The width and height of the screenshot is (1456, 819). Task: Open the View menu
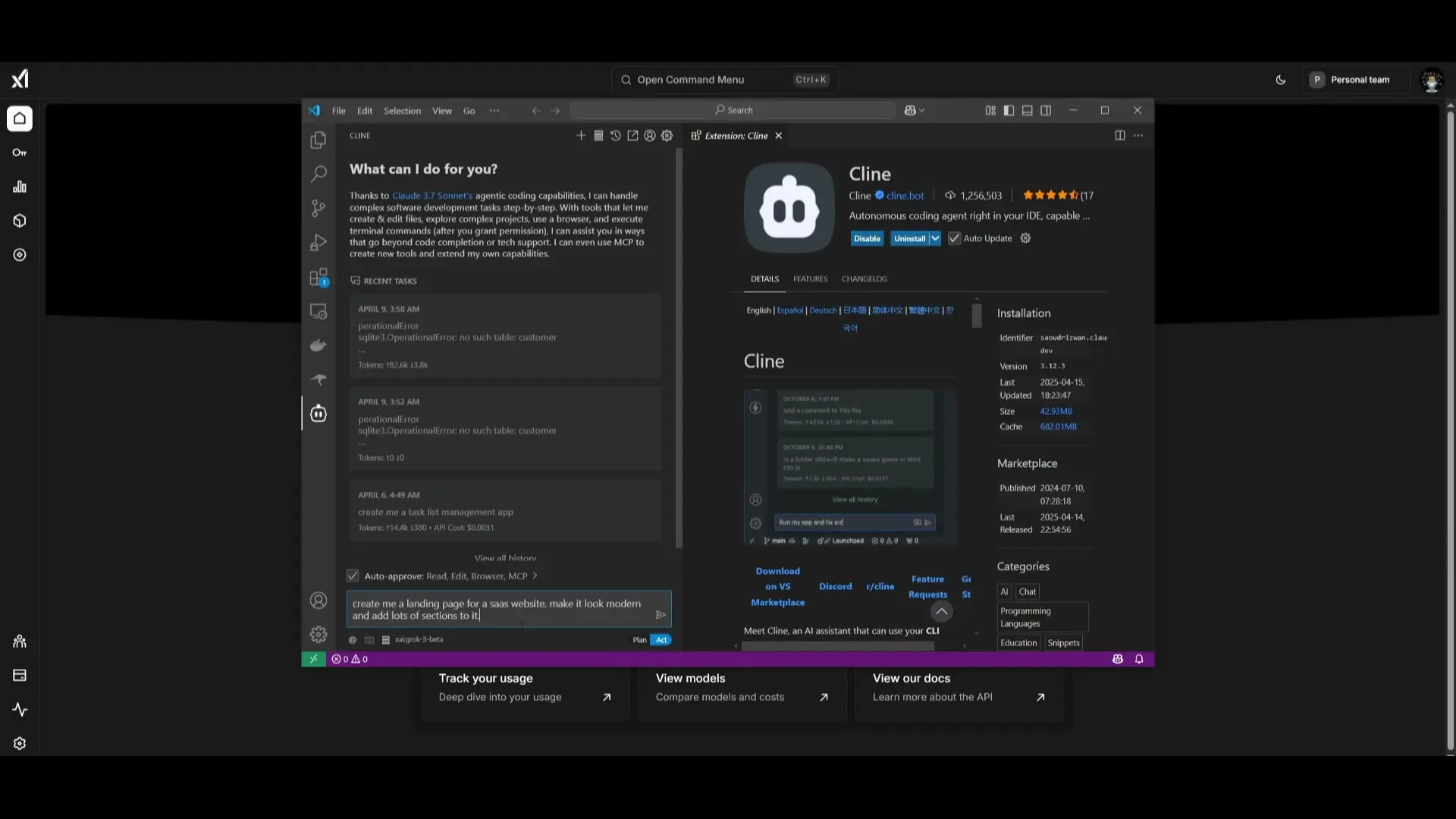tap(442, 111)
